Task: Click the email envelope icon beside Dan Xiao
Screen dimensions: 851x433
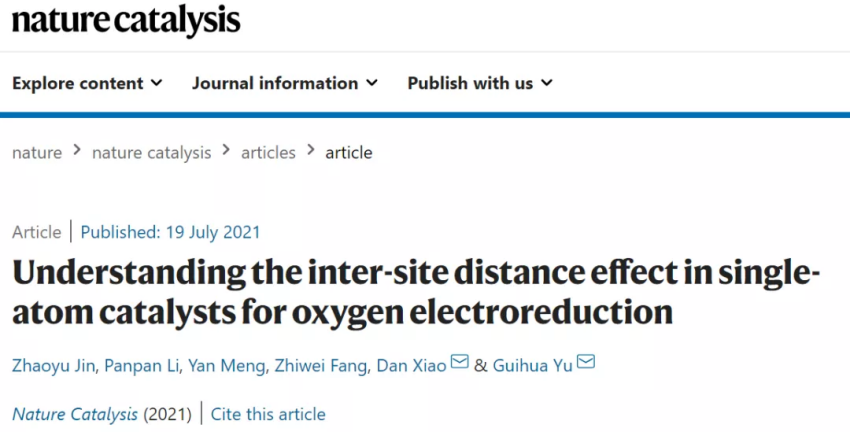Action: tap(460, 361)
